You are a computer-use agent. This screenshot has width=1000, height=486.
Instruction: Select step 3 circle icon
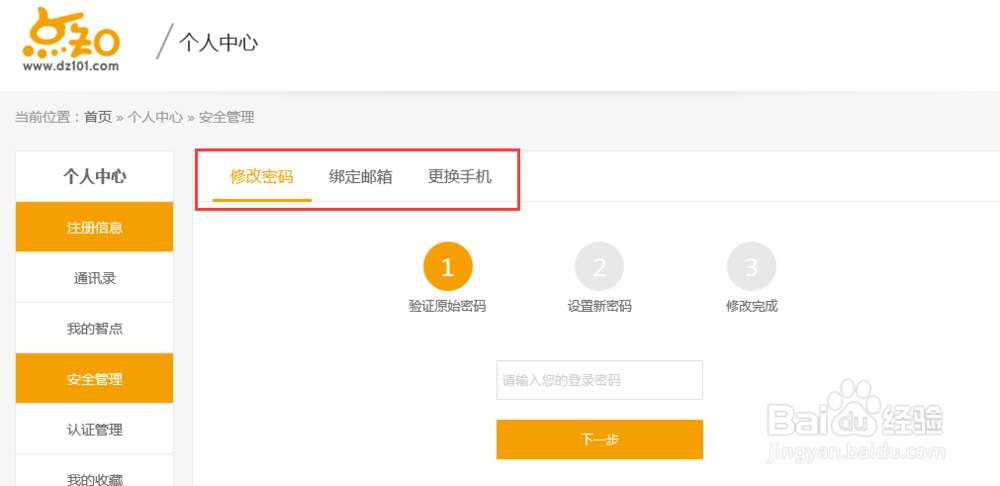tap(751, 266)
